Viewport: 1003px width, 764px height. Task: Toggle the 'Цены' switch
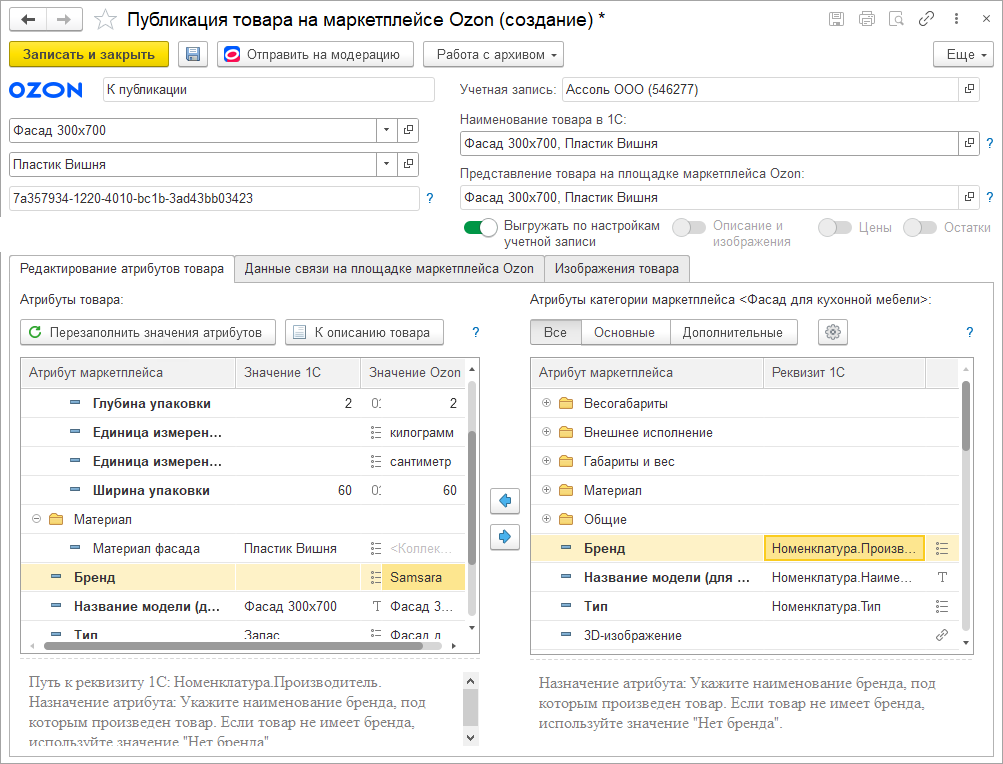click(x=835, y=228)
